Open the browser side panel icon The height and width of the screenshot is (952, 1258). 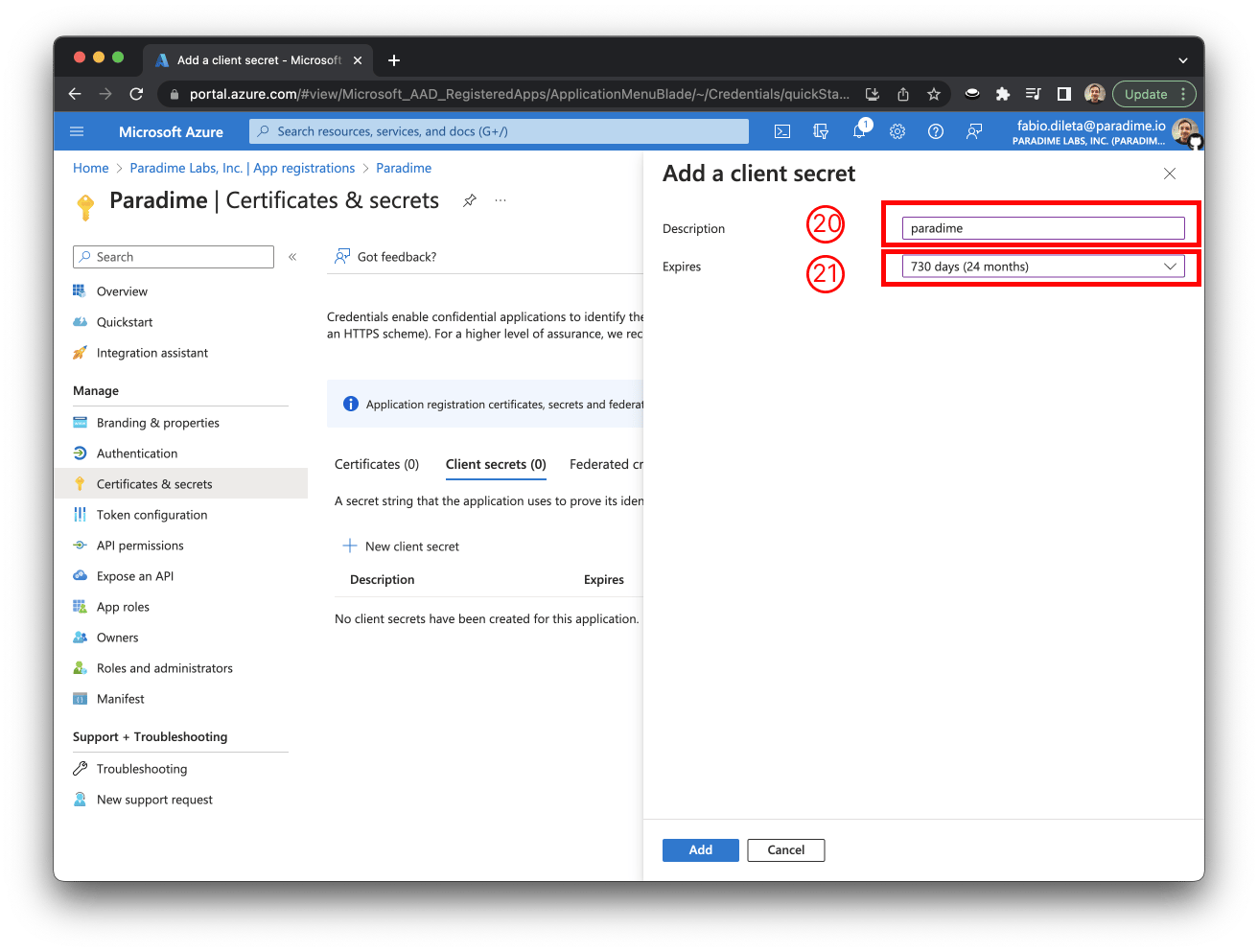point(1064,94)
